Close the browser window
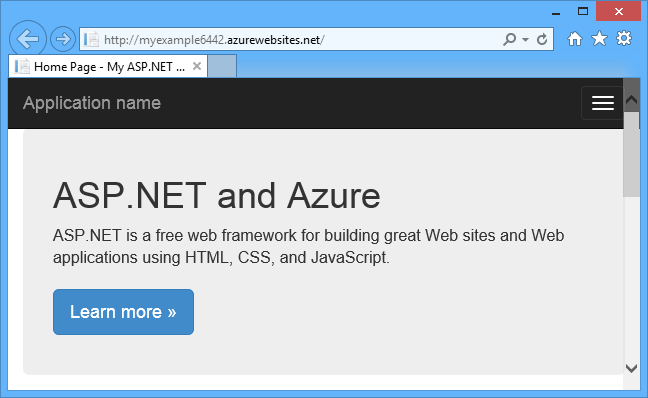This screenshot has width=648, height=398. [618, 11]
